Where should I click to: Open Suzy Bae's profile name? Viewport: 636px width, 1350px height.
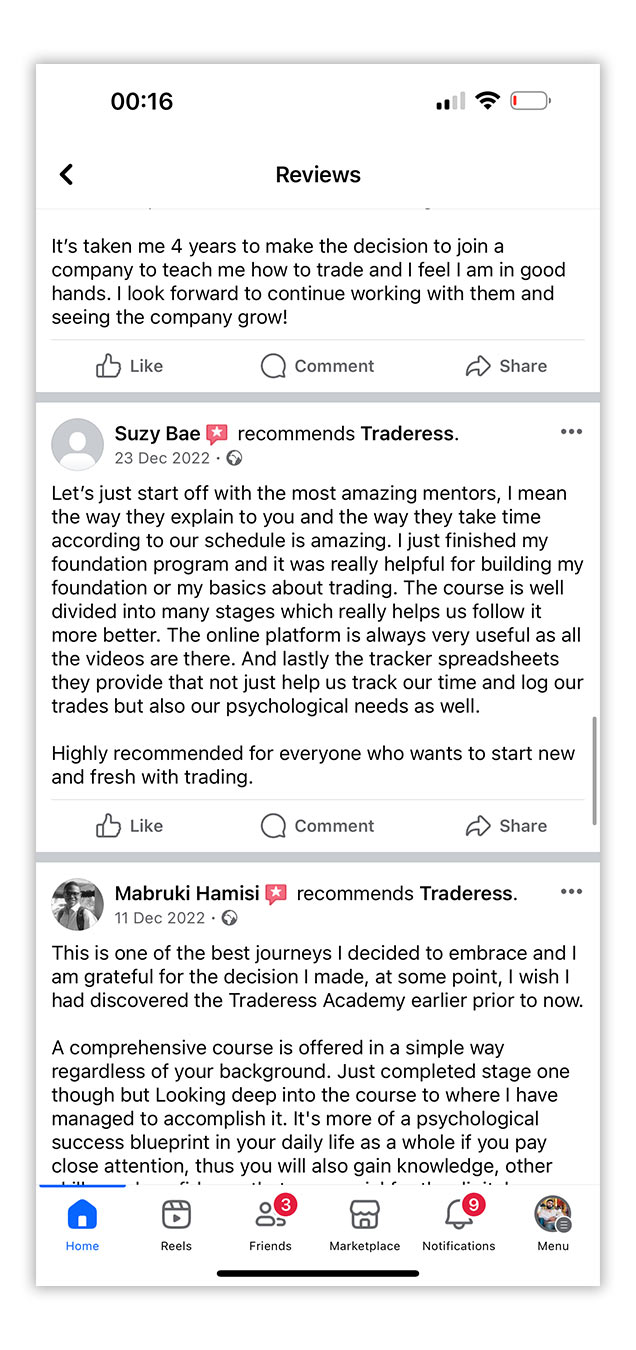(157, 433)
